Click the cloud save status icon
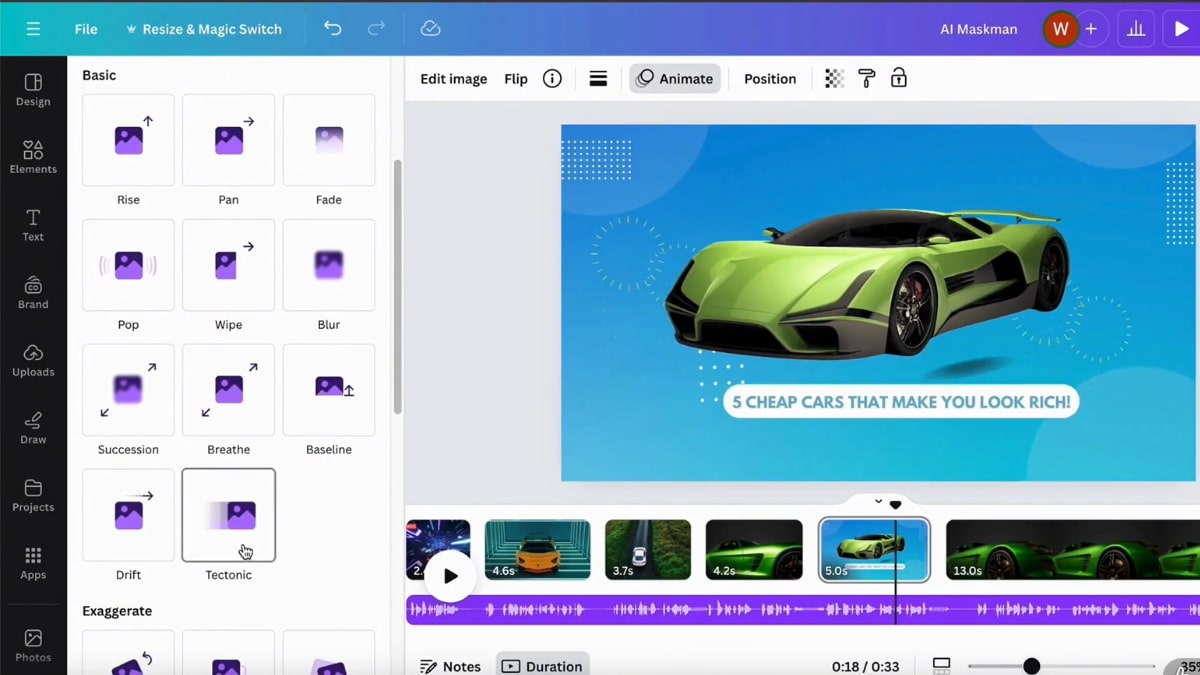This screenshot has width=1200, height=675. (430, 29)
